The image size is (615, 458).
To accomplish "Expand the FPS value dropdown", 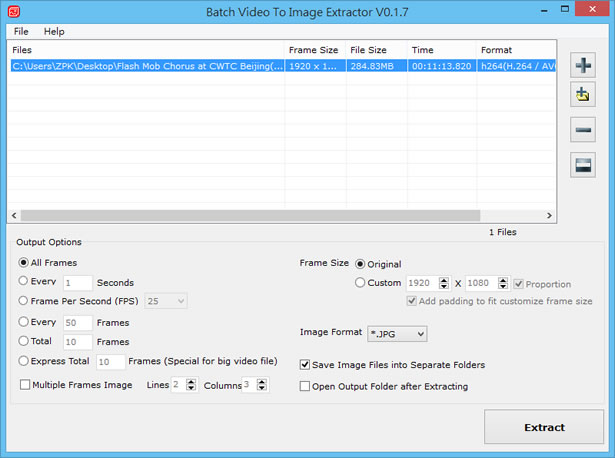I will point(165,301).
